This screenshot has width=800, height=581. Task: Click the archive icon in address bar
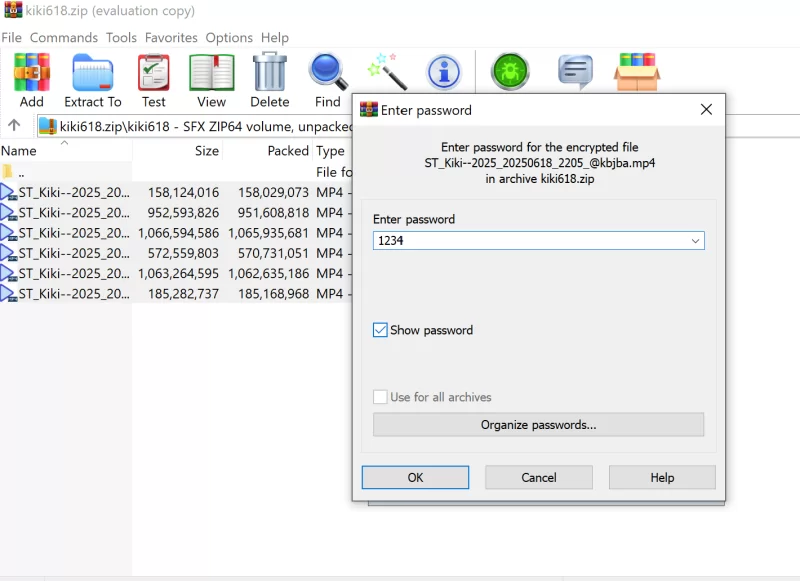48,126
